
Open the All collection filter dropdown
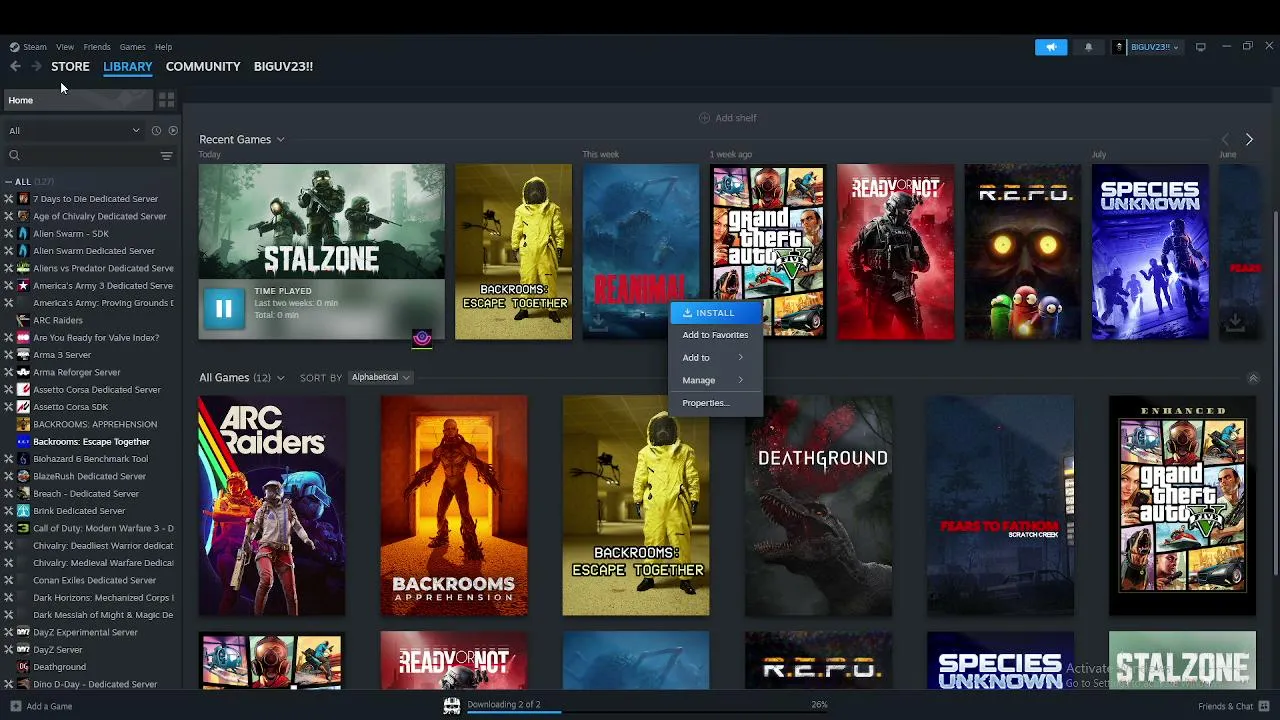74,131
